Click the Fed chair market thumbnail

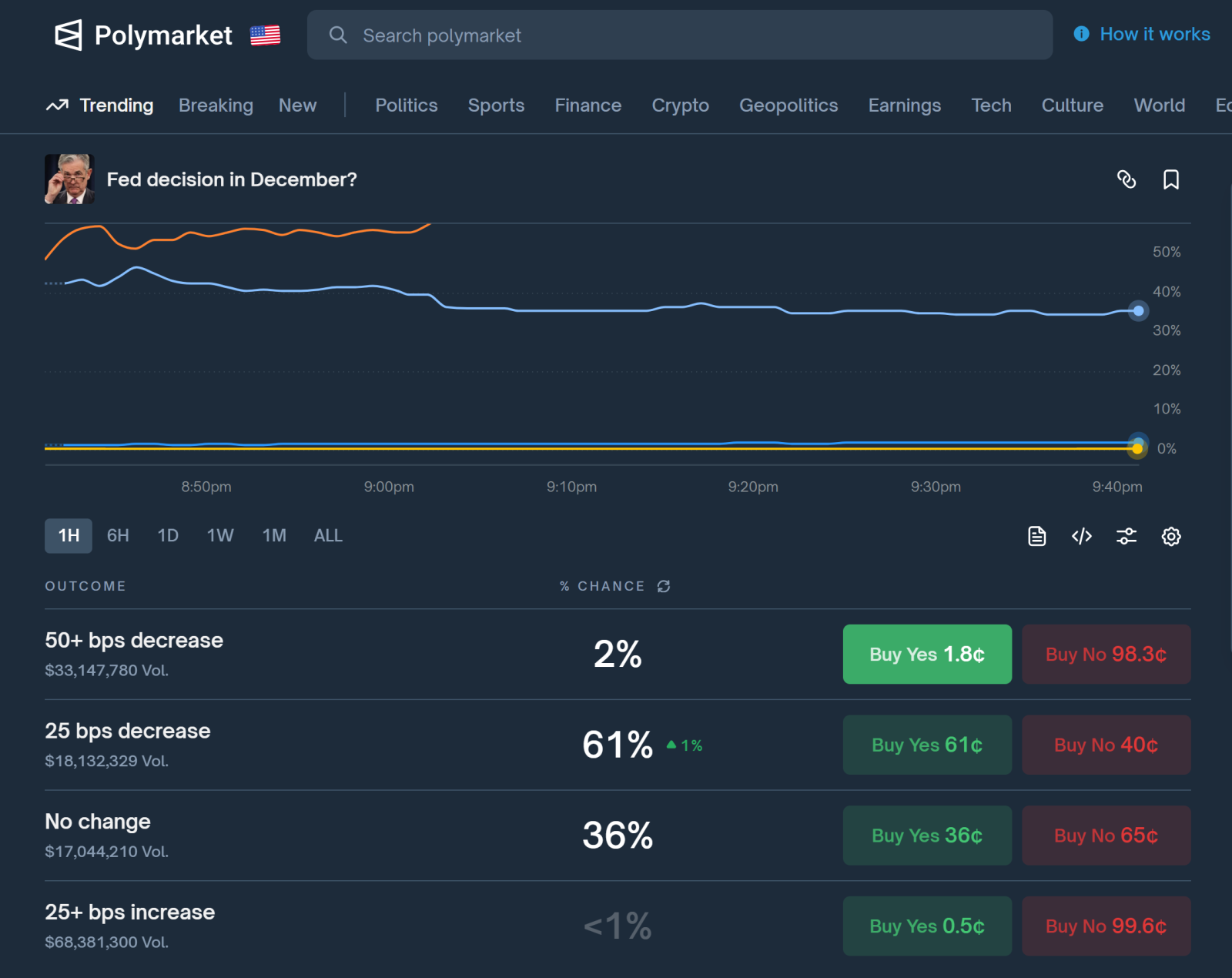69,179
